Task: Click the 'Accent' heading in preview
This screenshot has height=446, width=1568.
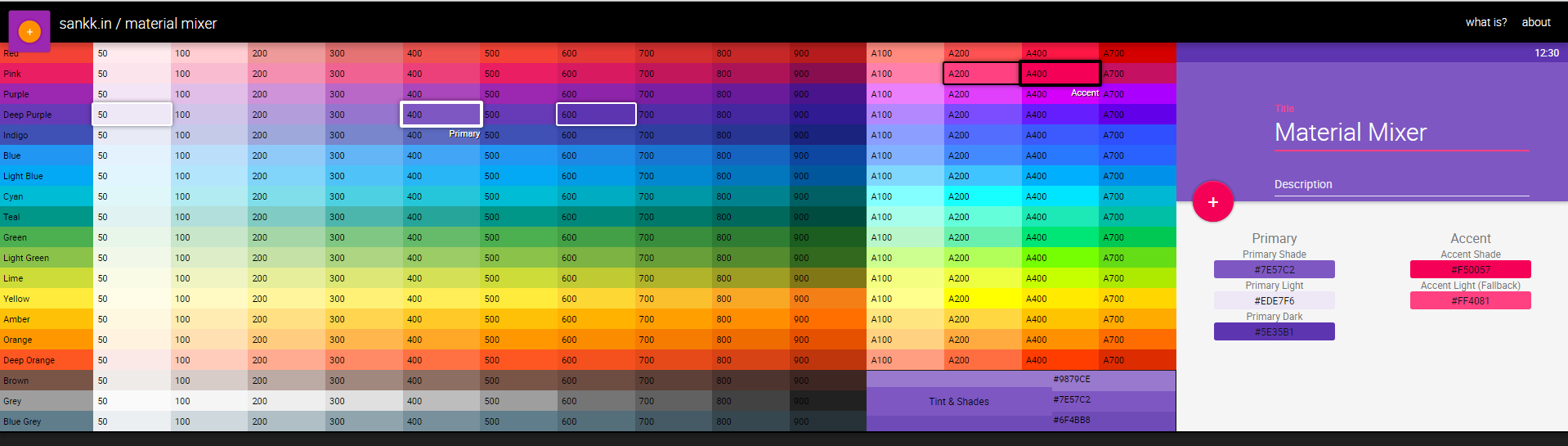Action: (x=1470, y=238)
